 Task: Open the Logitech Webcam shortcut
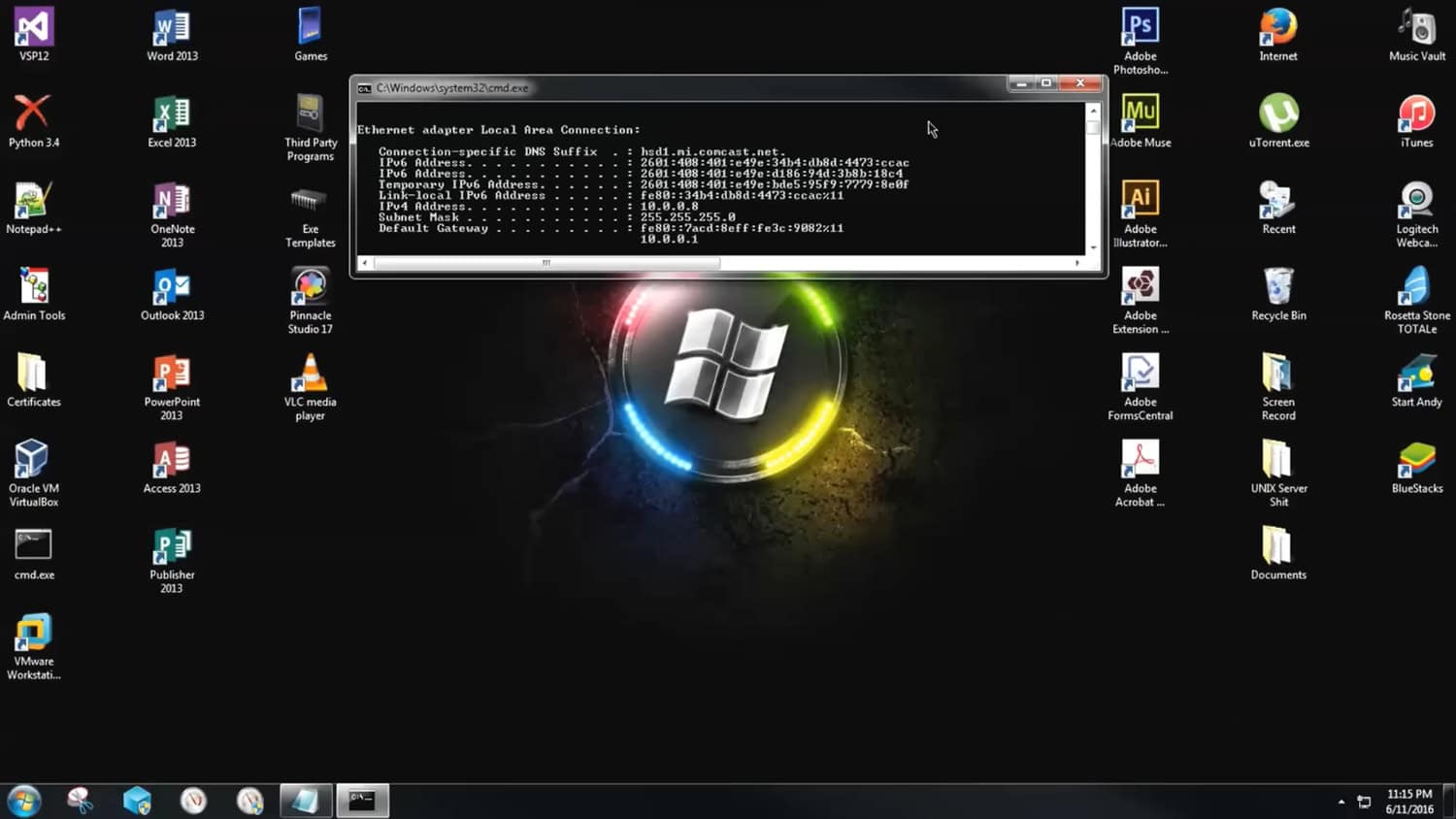(1417, 214)
